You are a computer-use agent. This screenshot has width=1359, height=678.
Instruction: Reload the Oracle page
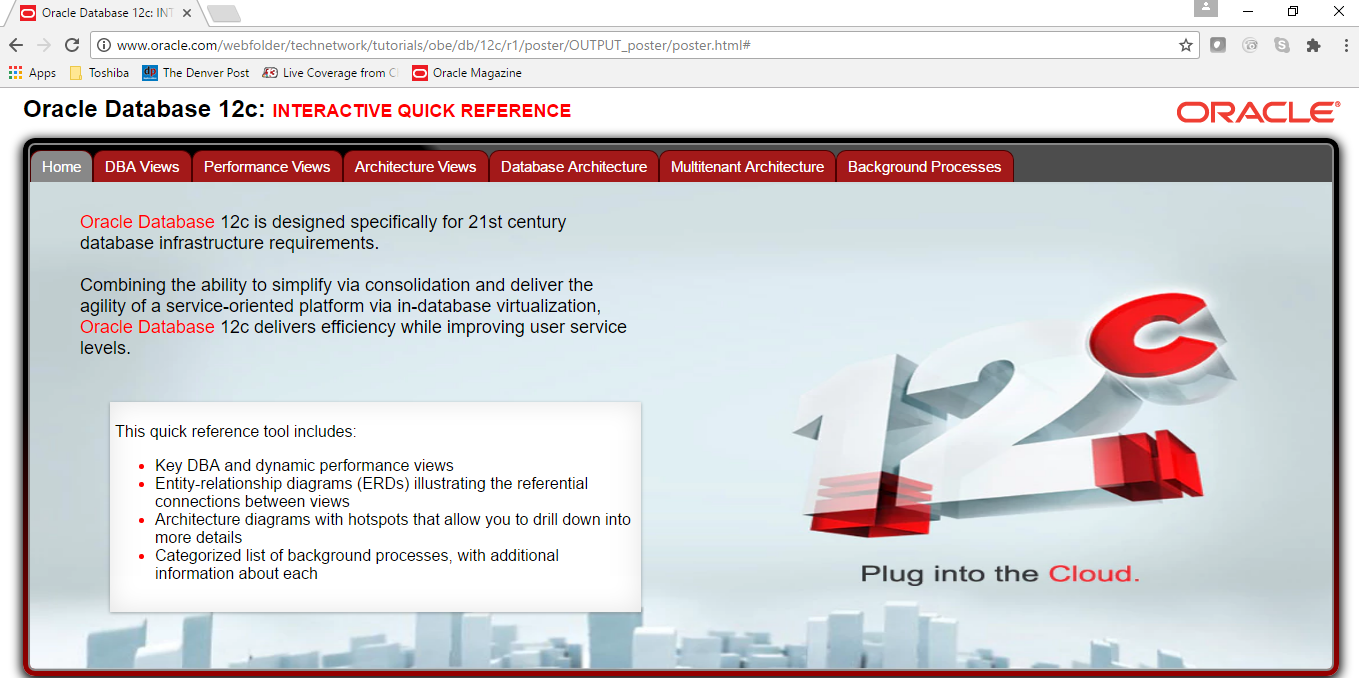[x=72, y=45]
